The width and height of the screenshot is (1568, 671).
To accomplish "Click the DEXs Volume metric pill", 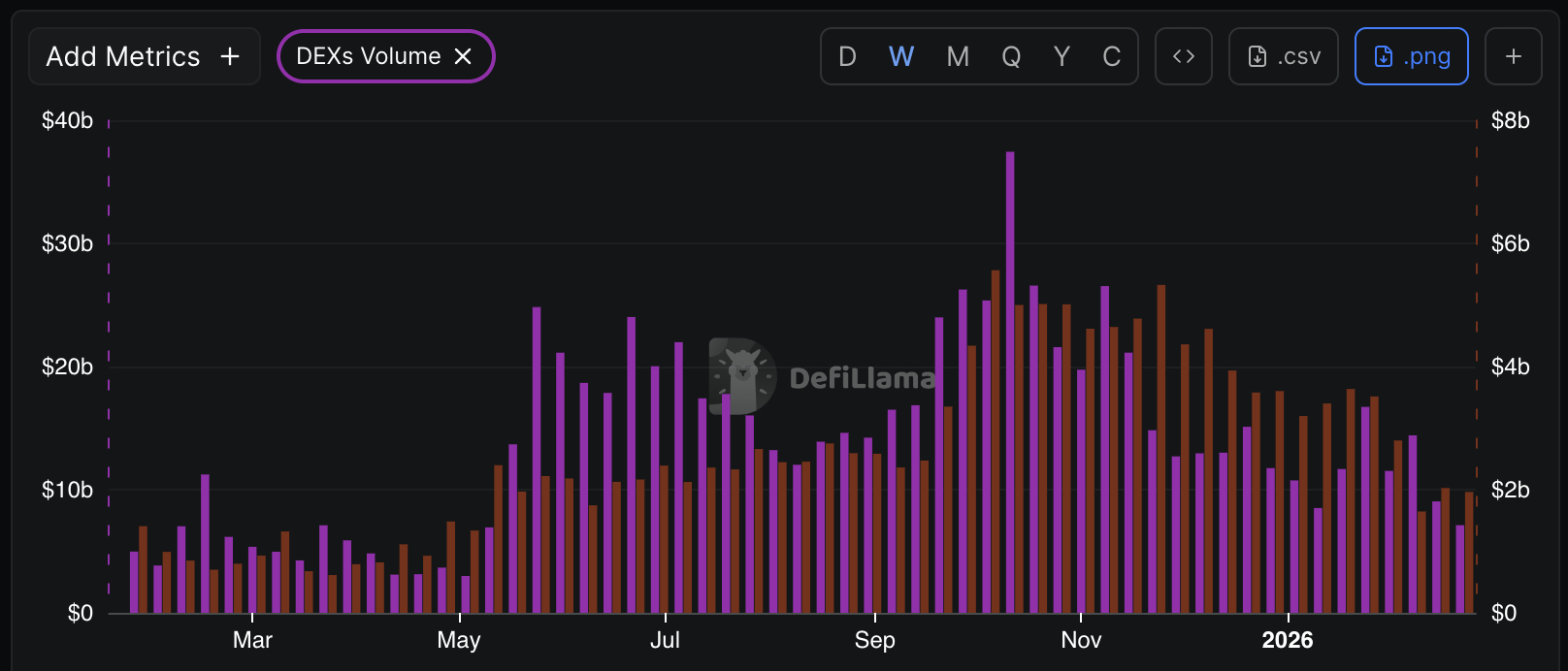I will tap(368, 56).
